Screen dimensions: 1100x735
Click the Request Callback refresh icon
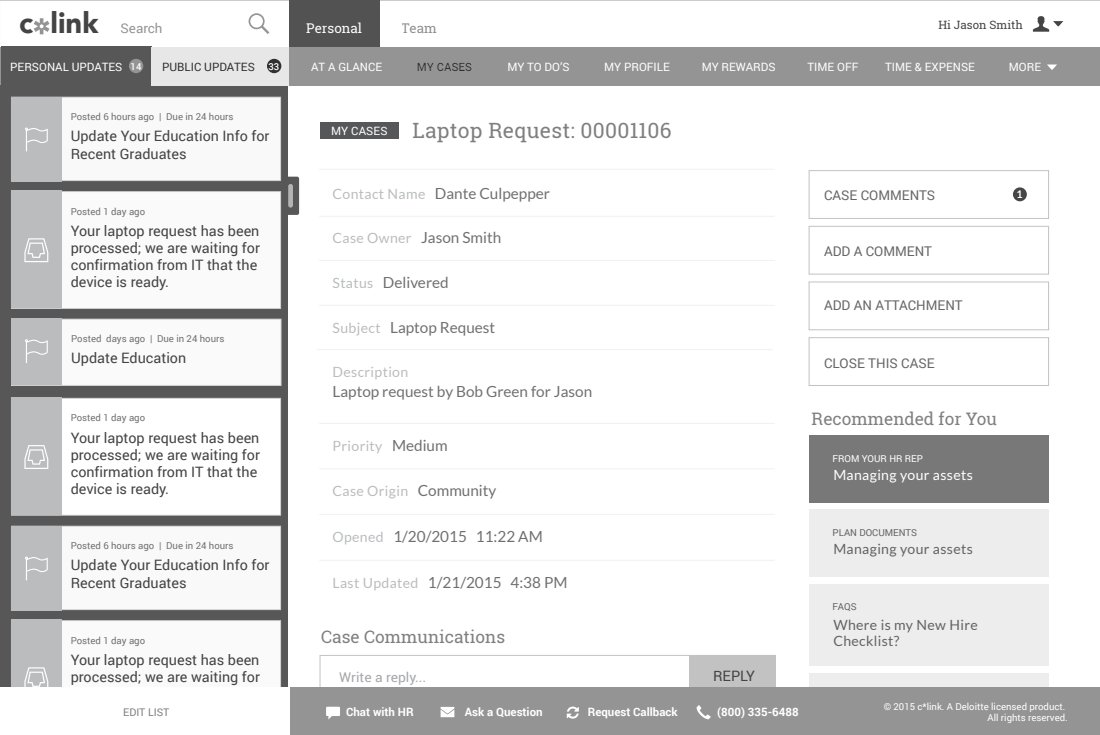(572, 712)
